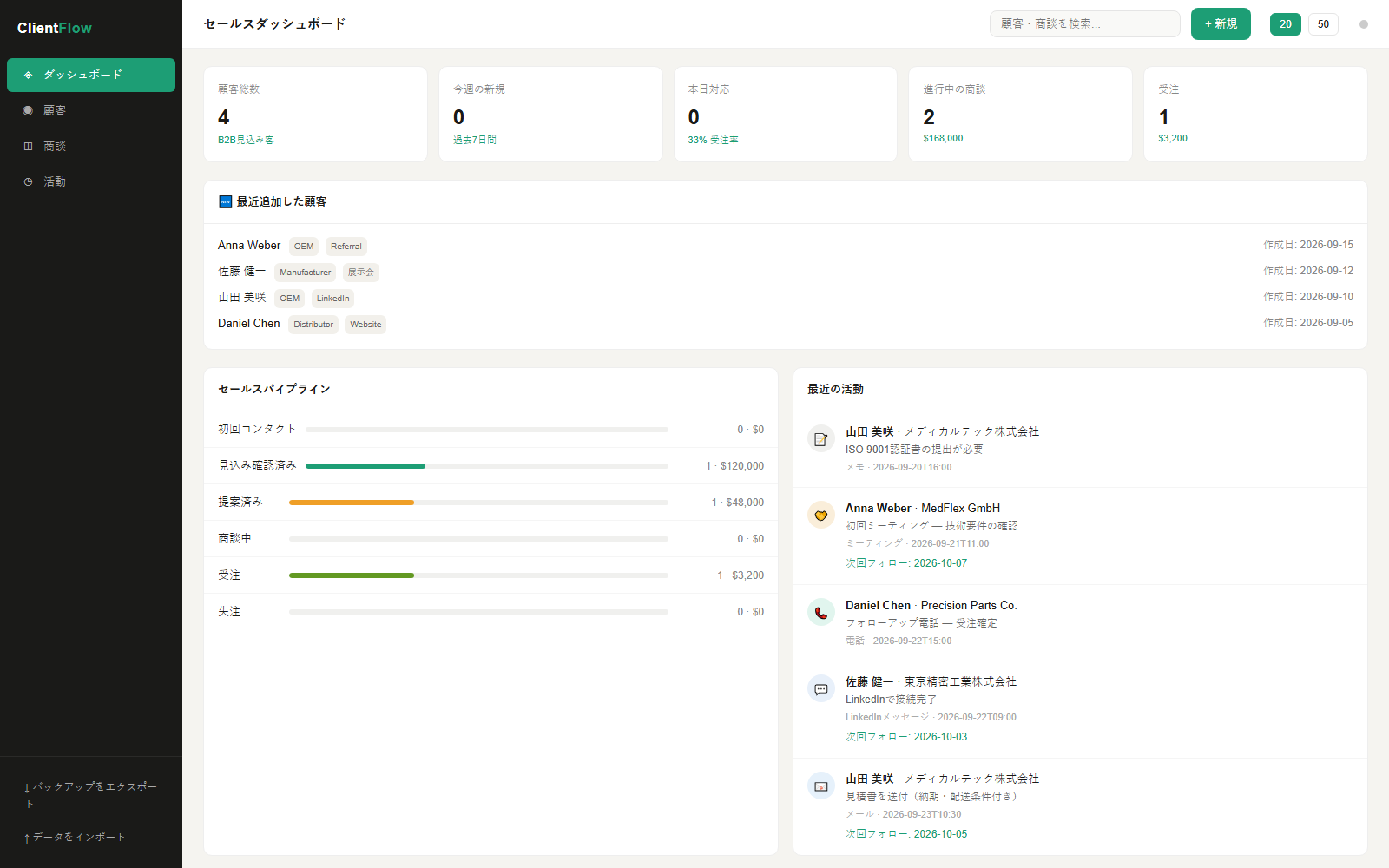Click 次回フォロー 2026-10-03 date
The width and height of the screenshot is (1389, 868).
(x=906, y=737)
